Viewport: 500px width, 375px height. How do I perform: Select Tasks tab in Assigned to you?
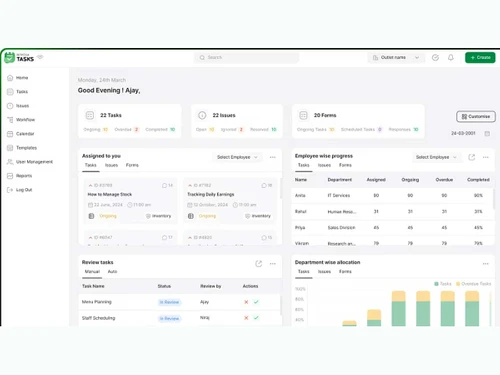pyautogui.click(x=90, y=165)
